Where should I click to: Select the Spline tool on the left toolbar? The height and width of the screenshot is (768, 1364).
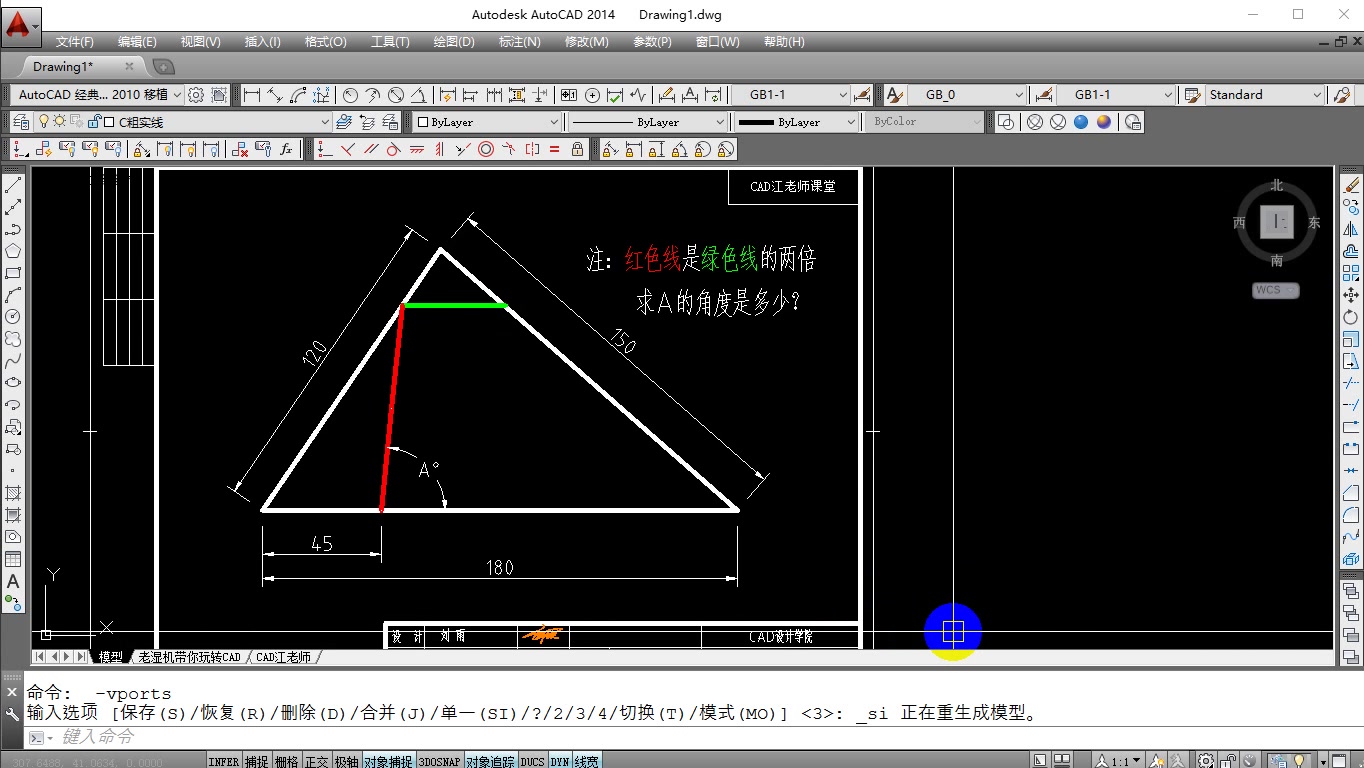tap(12, 359)
